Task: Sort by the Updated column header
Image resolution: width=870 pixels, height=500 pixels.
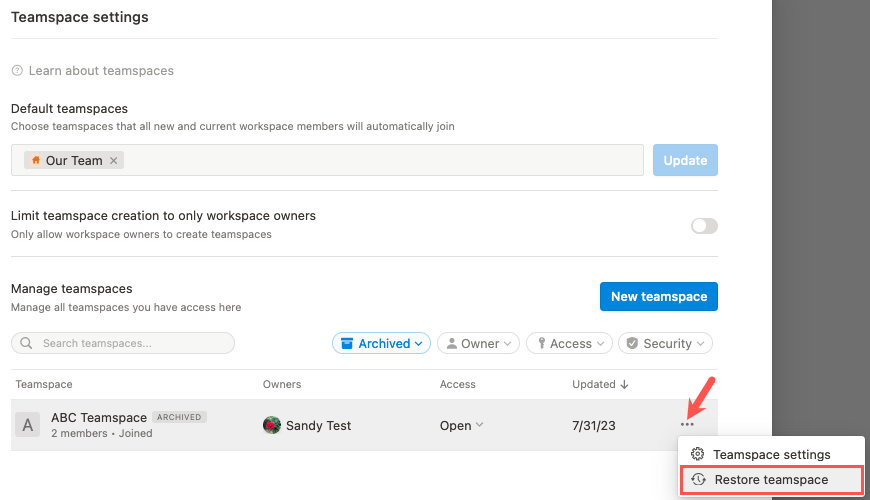Action: point(600,384)
